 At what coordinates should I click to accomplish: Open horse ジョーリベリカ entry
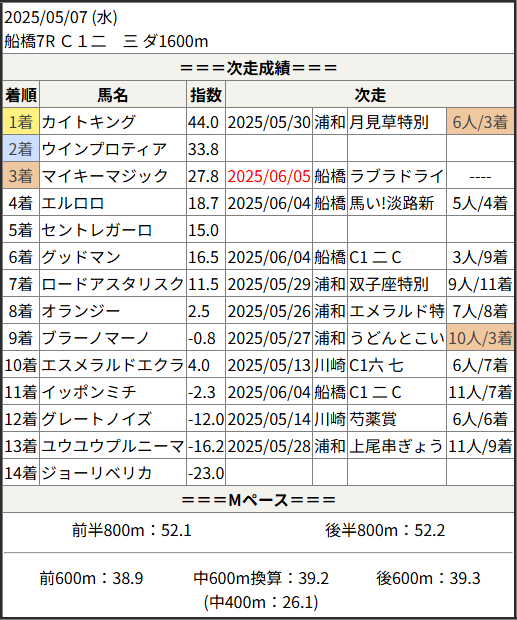(x=96, y=473)
